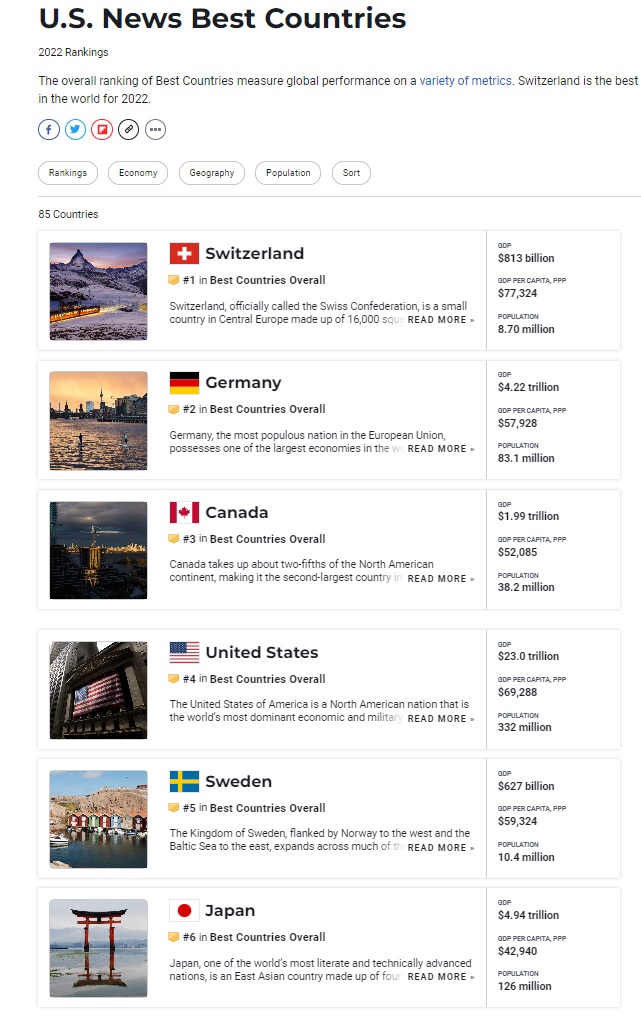Open the Geography filter

[x=212, y=173]
